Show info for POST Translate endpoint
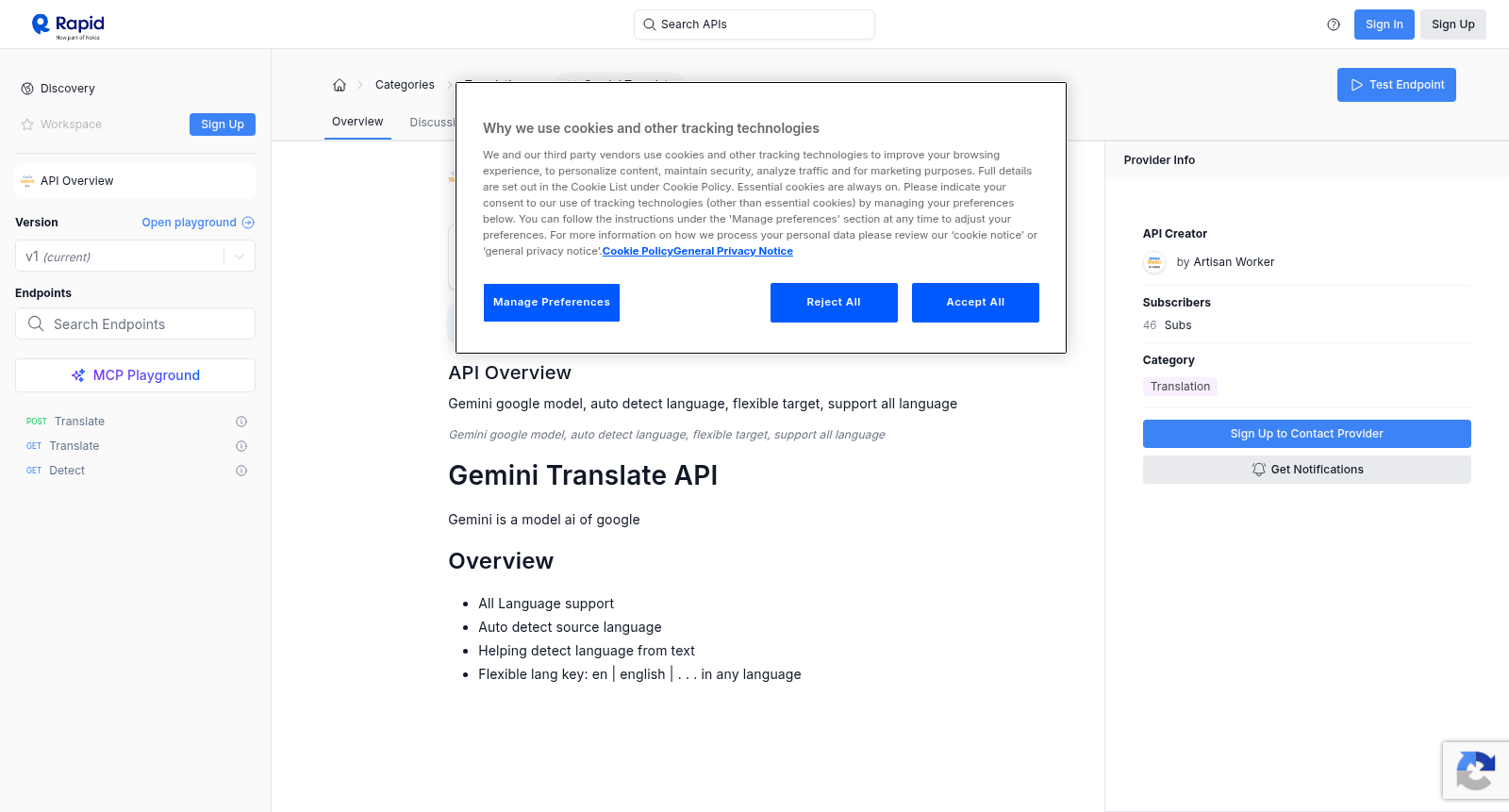This screenshot has width=1509, height=812. coord(241,422)
